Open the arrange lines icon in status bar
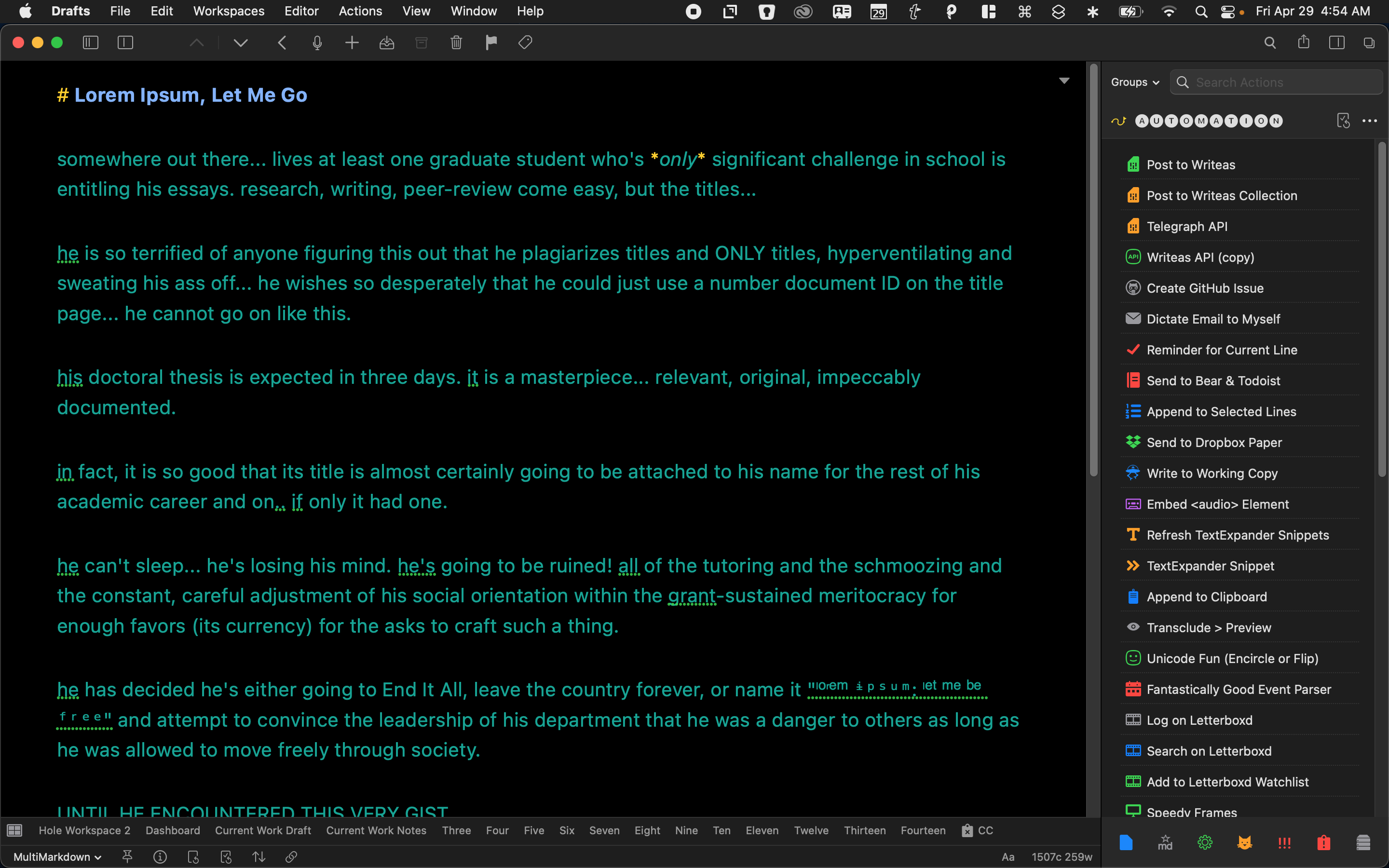1389x868 pixels. [259, 856]
